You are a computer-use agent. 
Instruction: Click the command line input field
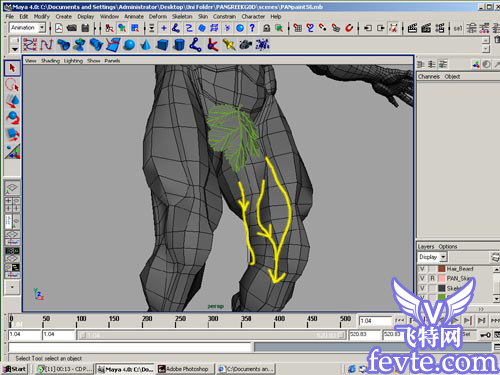click(x=130, y=347)
